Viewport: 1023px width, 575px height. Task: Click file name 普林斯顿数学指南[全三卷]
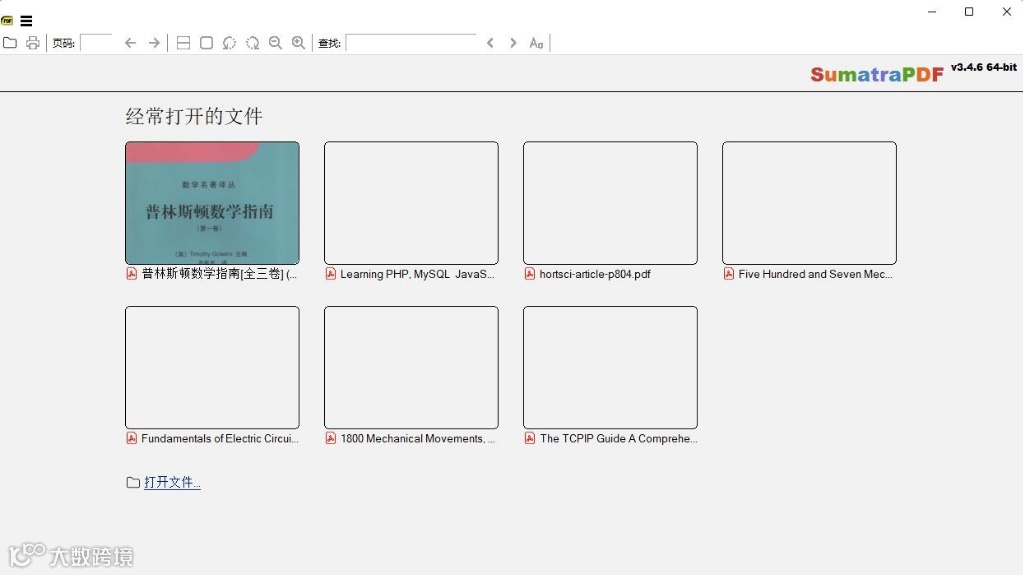point(219,274)
